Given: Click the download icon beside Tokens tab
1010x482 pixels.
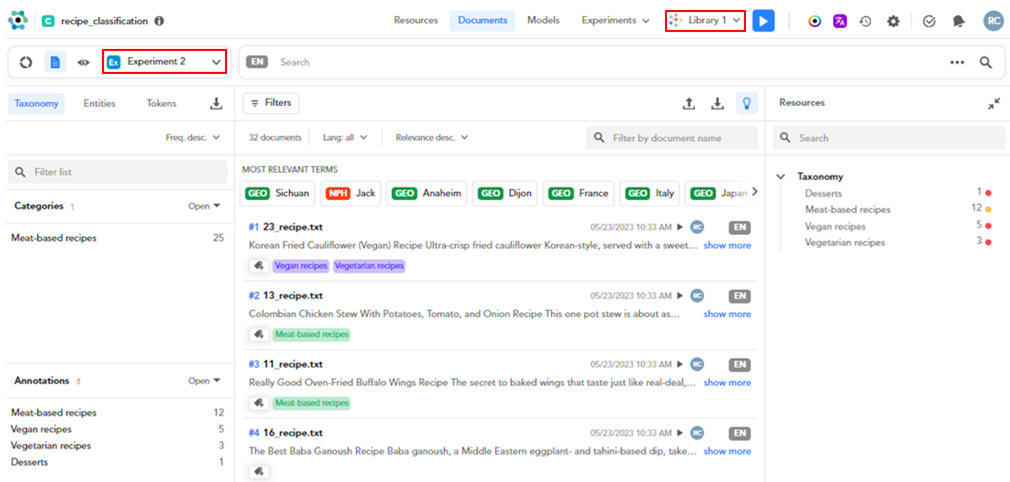Looking at the screenshot, I should click(215, 103).
